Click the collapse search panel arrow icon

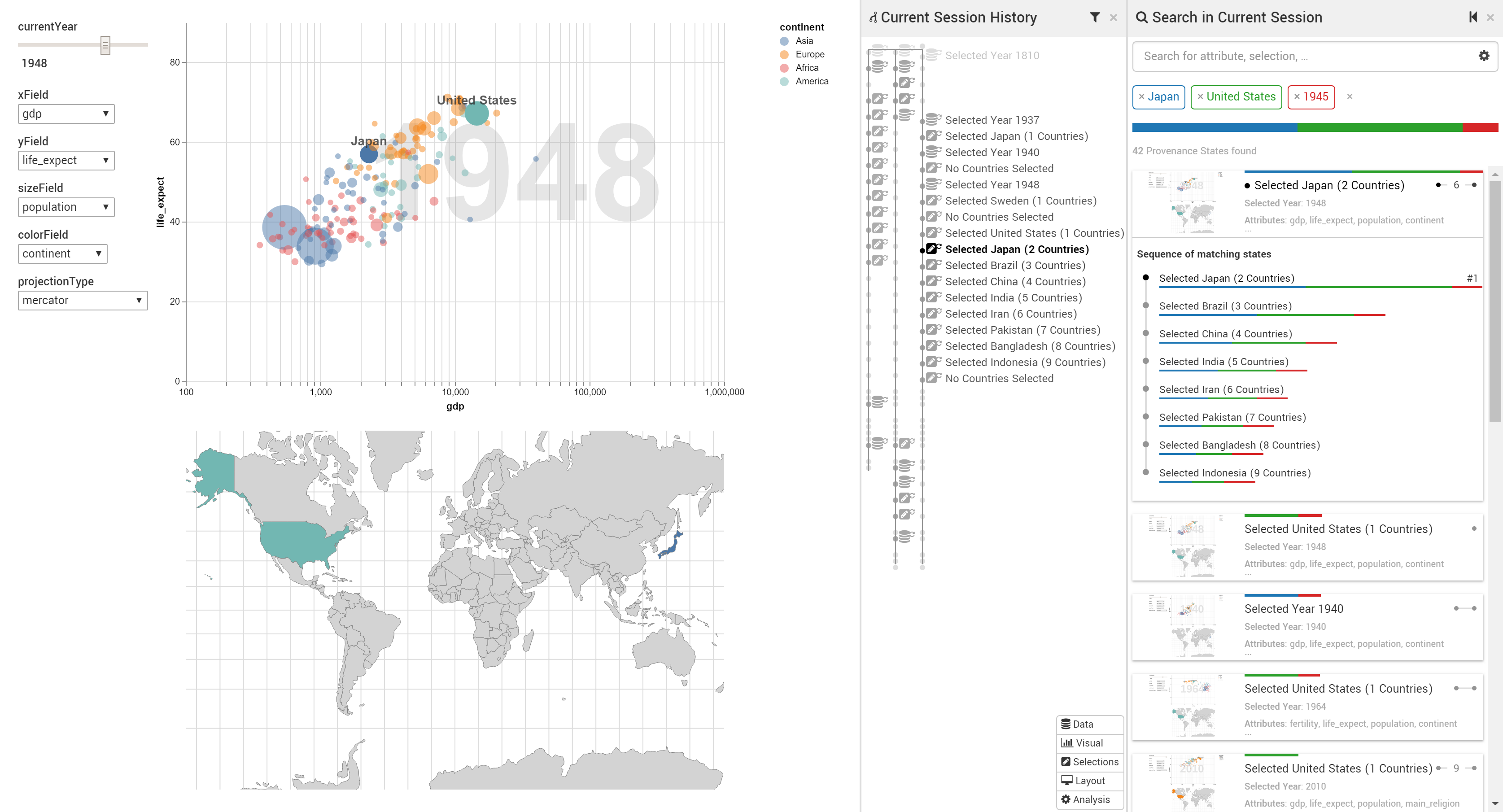point(1472,17)
